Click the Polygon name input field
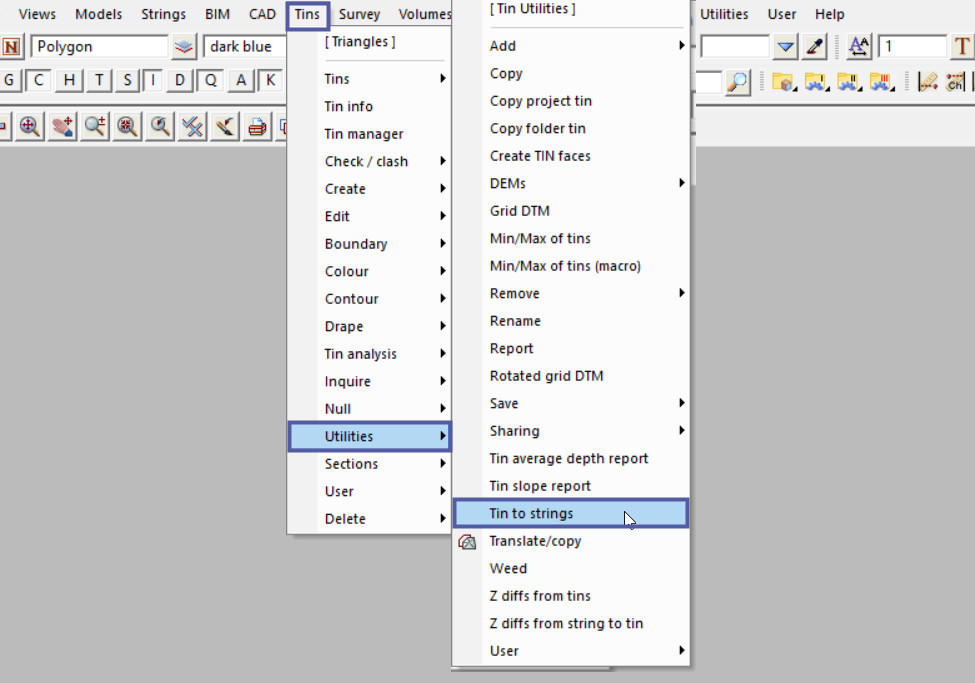Viewport: 975px width, 683px height. click(99, 47)
